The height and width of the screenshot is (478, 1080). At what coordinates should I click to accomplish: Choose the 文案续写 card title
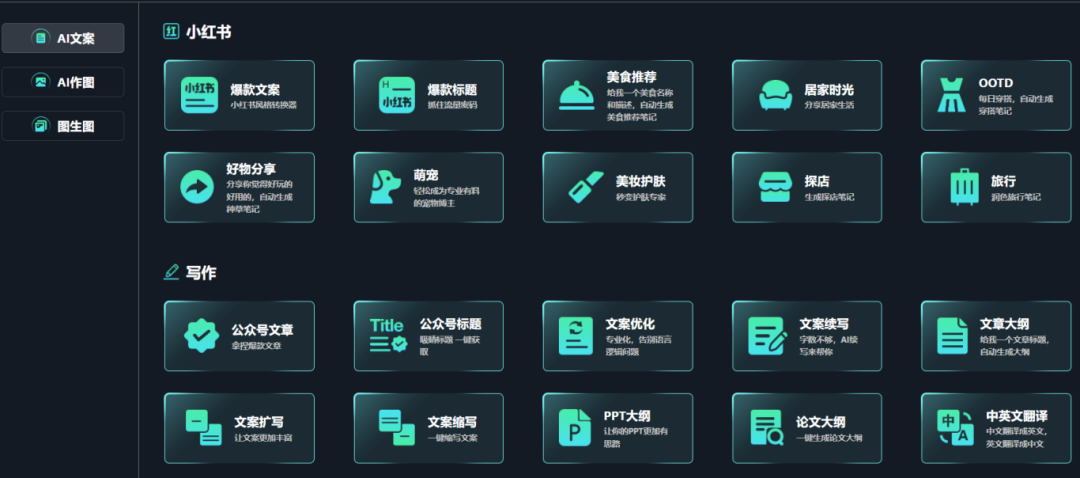pos(824,324)
